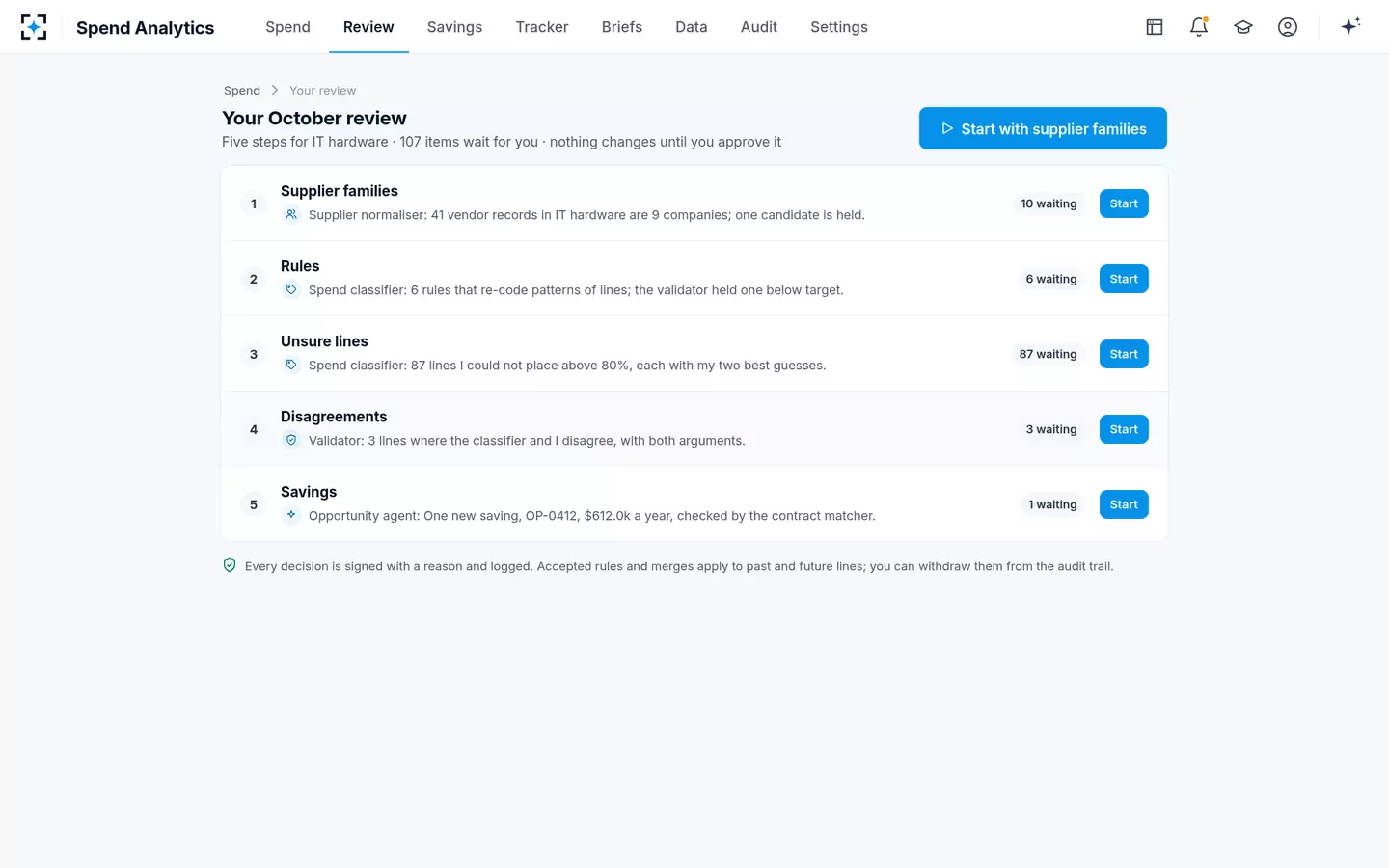Click the Spend breadcrumb link

coord(242,91)
